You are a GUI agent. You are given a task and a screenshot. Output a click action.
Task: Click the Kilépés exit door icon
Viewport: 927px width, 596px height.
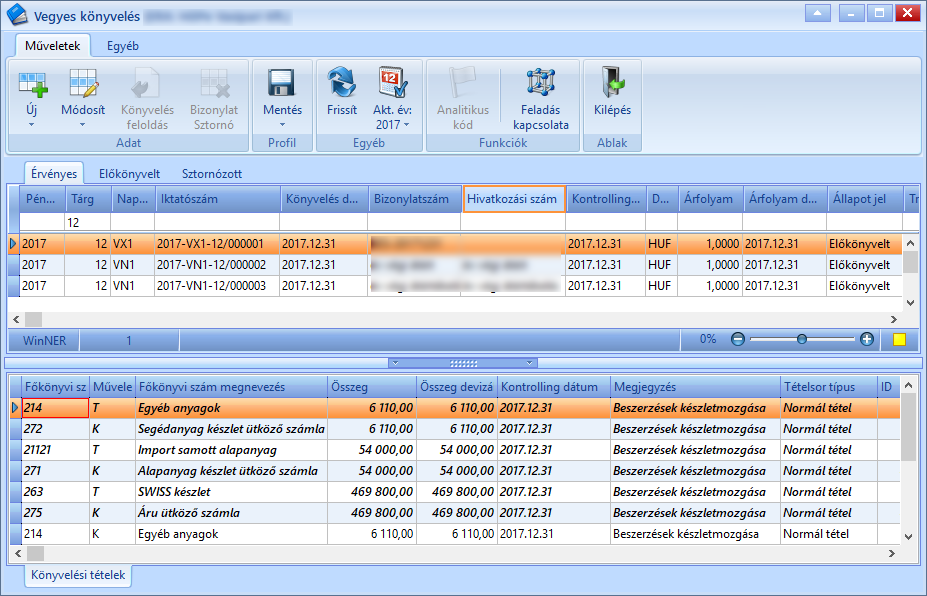pos(612,83)
